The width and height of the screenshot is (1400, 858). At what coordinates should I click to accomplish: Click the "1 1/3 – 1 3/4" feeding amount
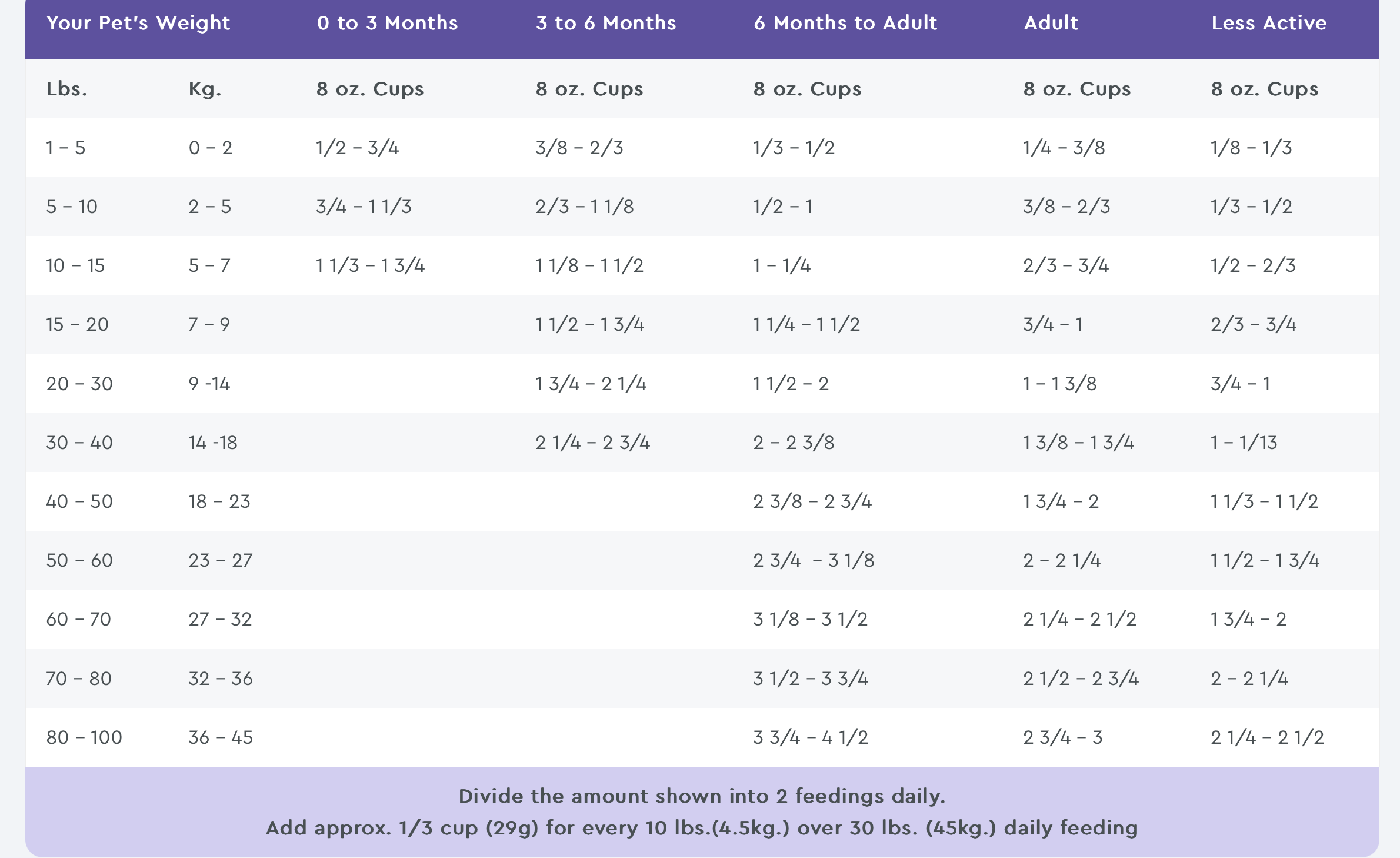(370, 265)
